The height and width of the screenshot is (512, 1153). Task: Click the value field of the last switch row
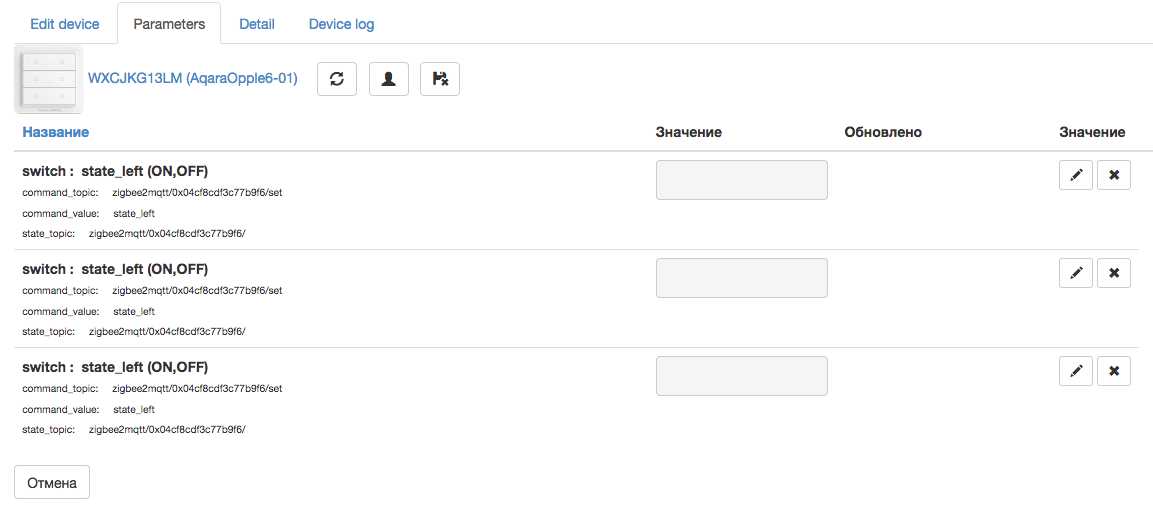741,376
